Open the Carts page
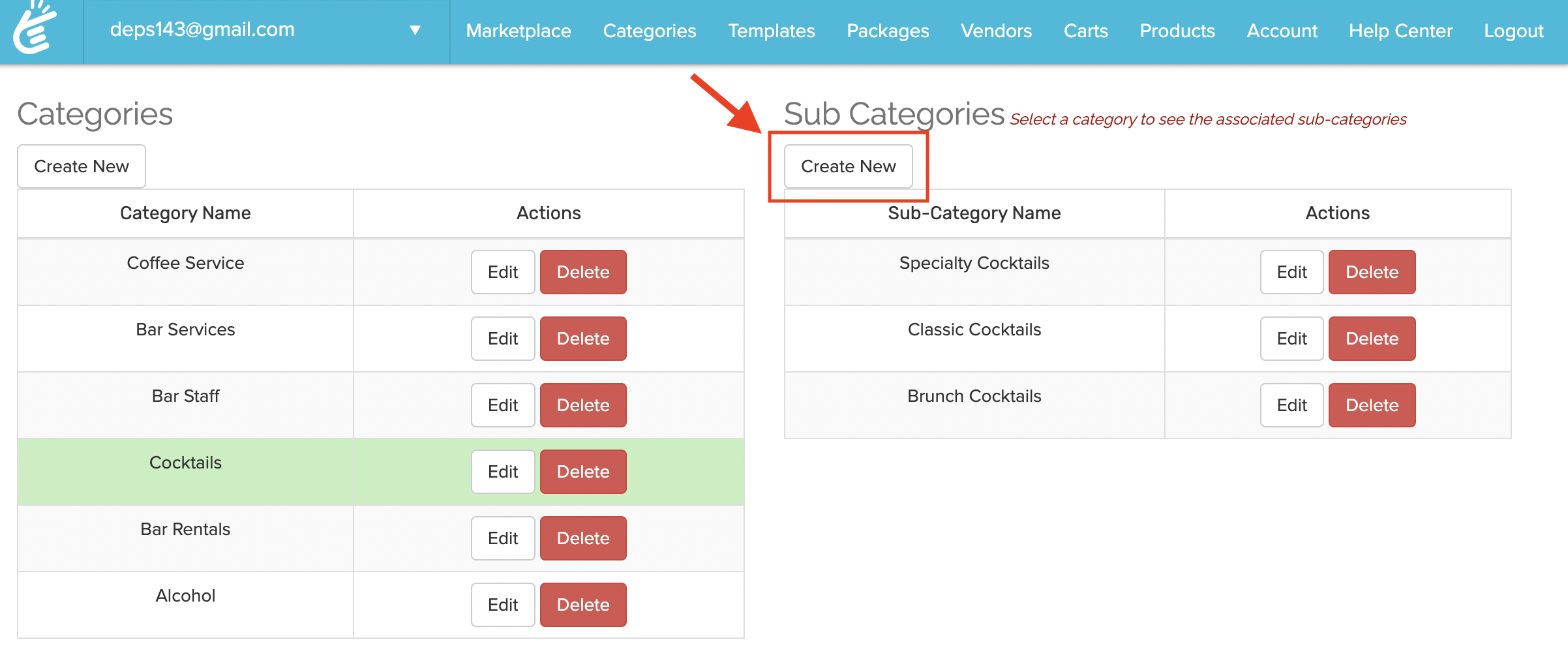 click(x=1085, y=31)
